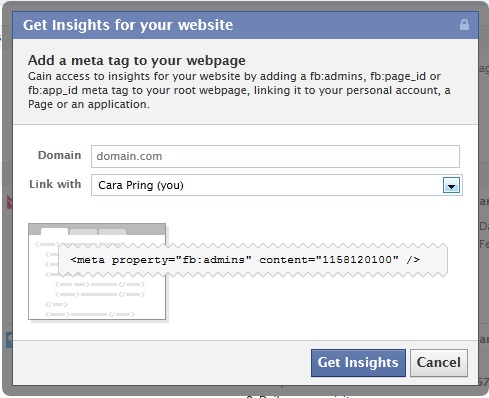Click the lock icon in dialog header
489x398 pixels.
(464, 25)
